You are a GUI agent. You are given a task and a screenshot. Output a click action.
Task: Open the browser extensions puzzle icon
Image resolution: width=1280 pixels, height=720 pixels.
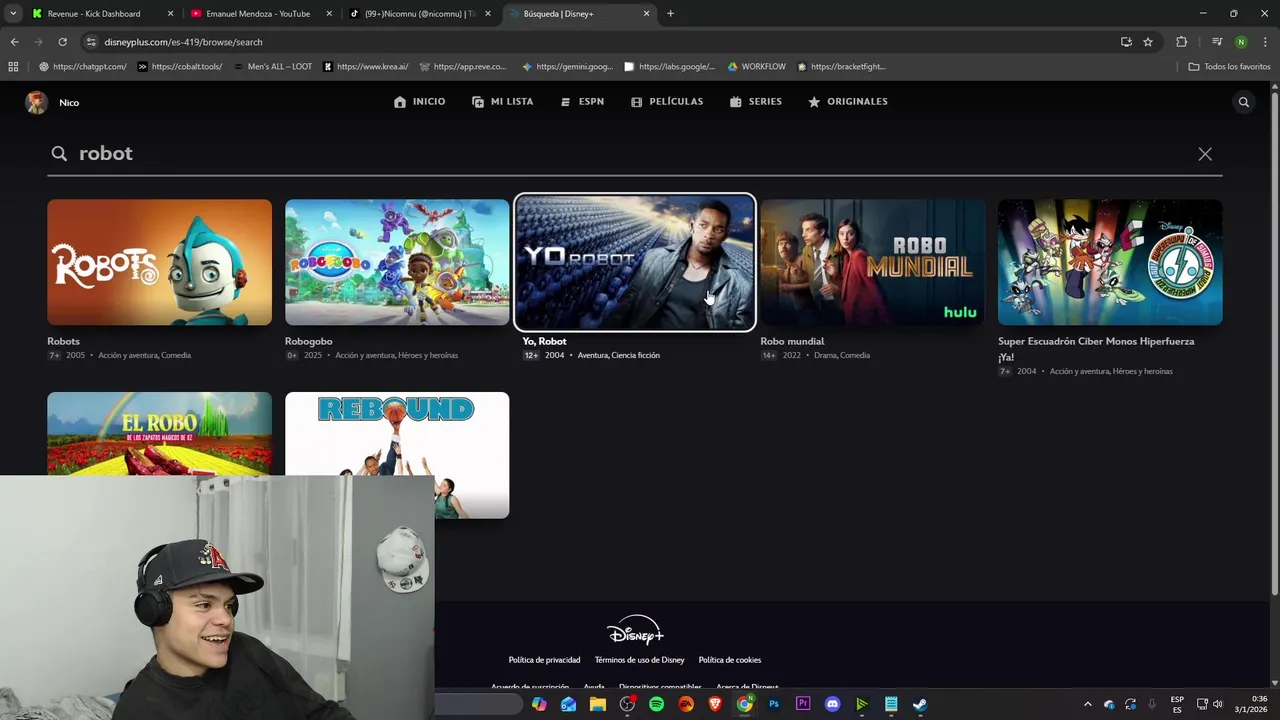[1181, 42]
